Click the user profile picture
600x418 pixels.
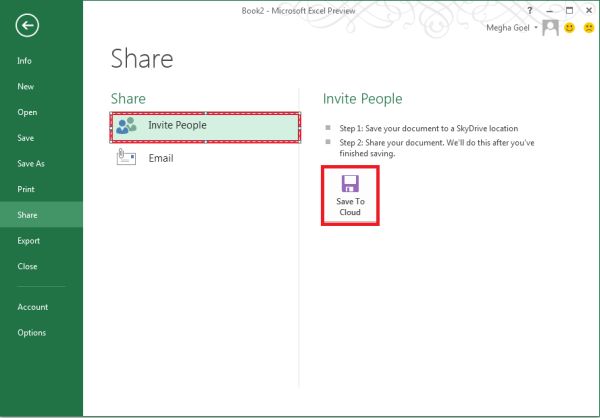550,28
